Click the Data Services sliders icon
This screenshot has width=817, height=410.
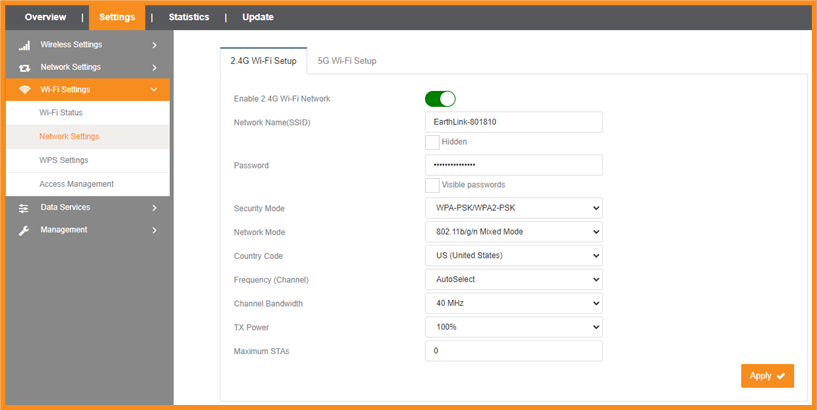tap(24, 208)
